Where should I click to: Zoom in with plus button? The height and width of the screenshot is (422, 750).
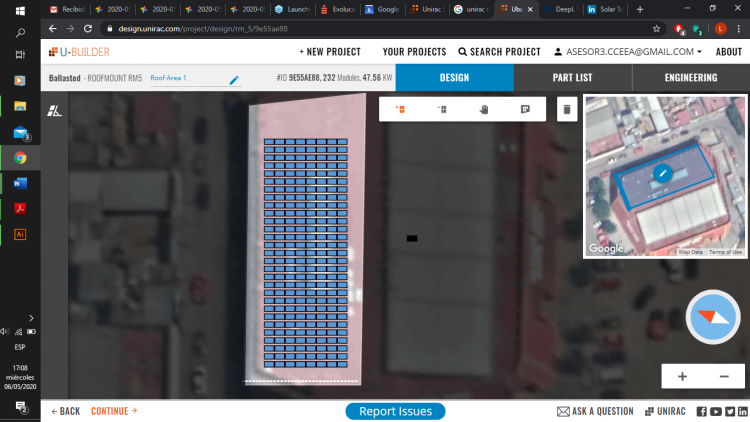(x=682, y=377)
